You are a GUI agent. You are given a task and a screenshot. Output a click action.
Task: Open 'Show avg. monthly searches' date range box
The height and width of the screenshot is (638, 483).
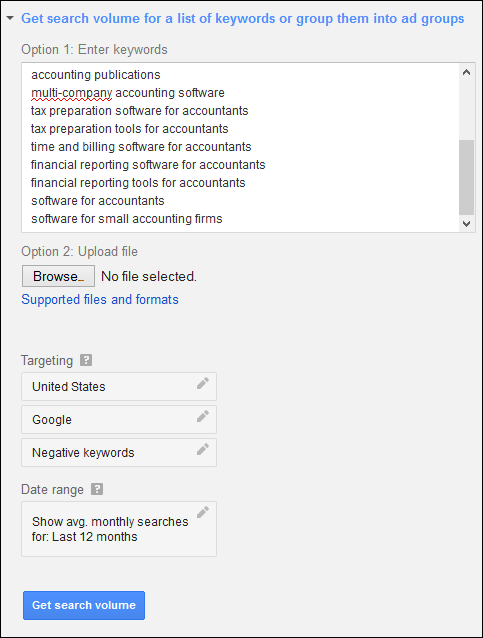(x=119, y=529)
